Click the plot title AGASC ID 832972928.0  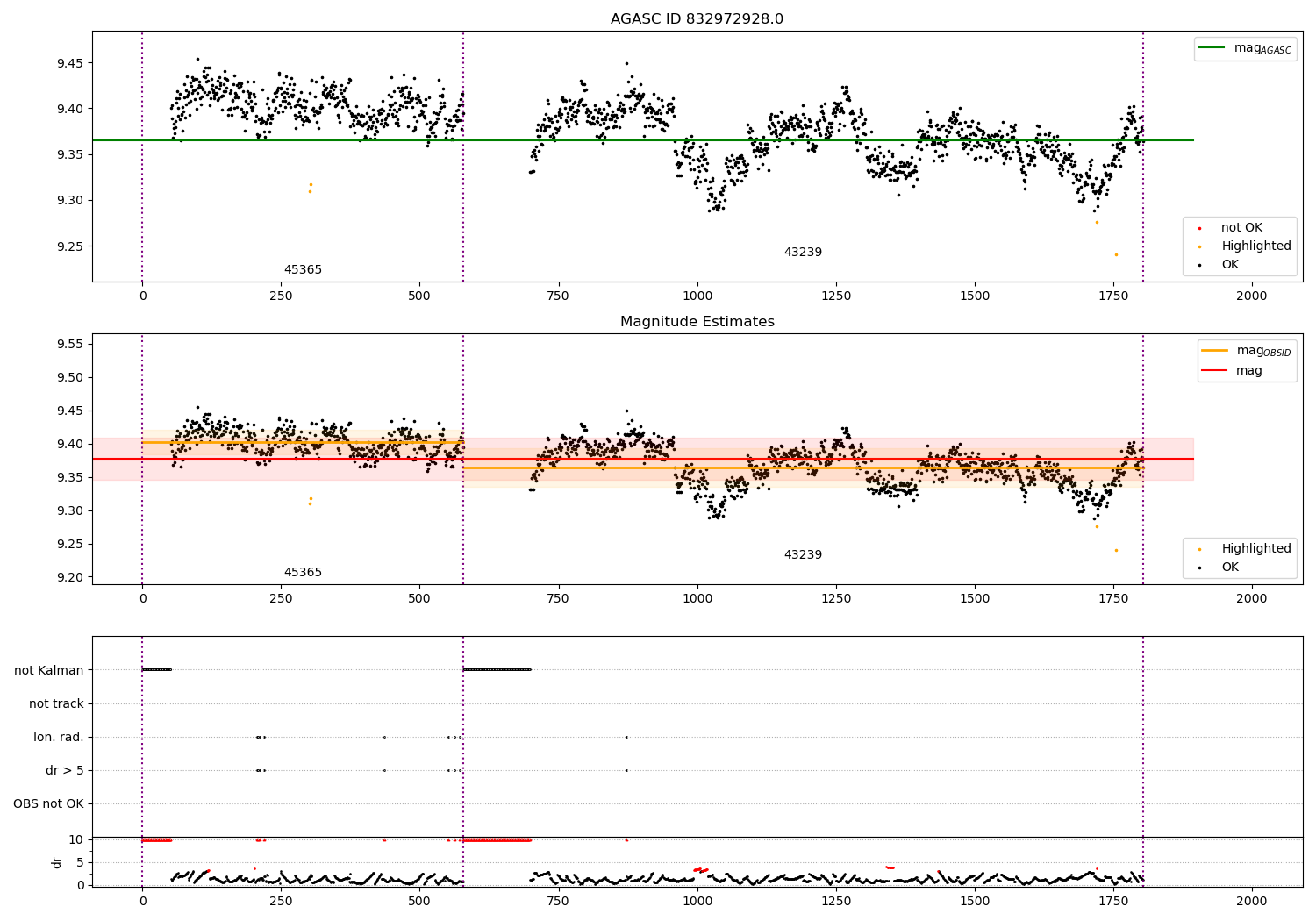point(697,19)
